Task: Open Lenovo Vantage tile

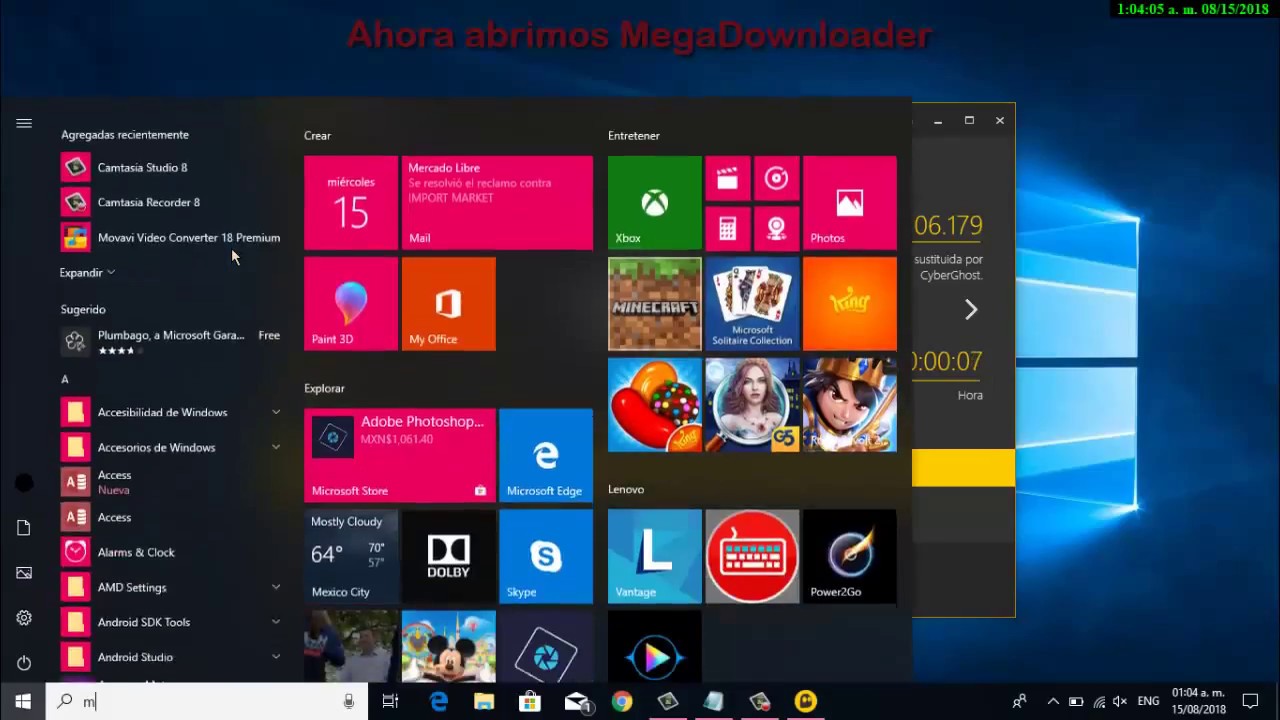Action: [655, 557]
